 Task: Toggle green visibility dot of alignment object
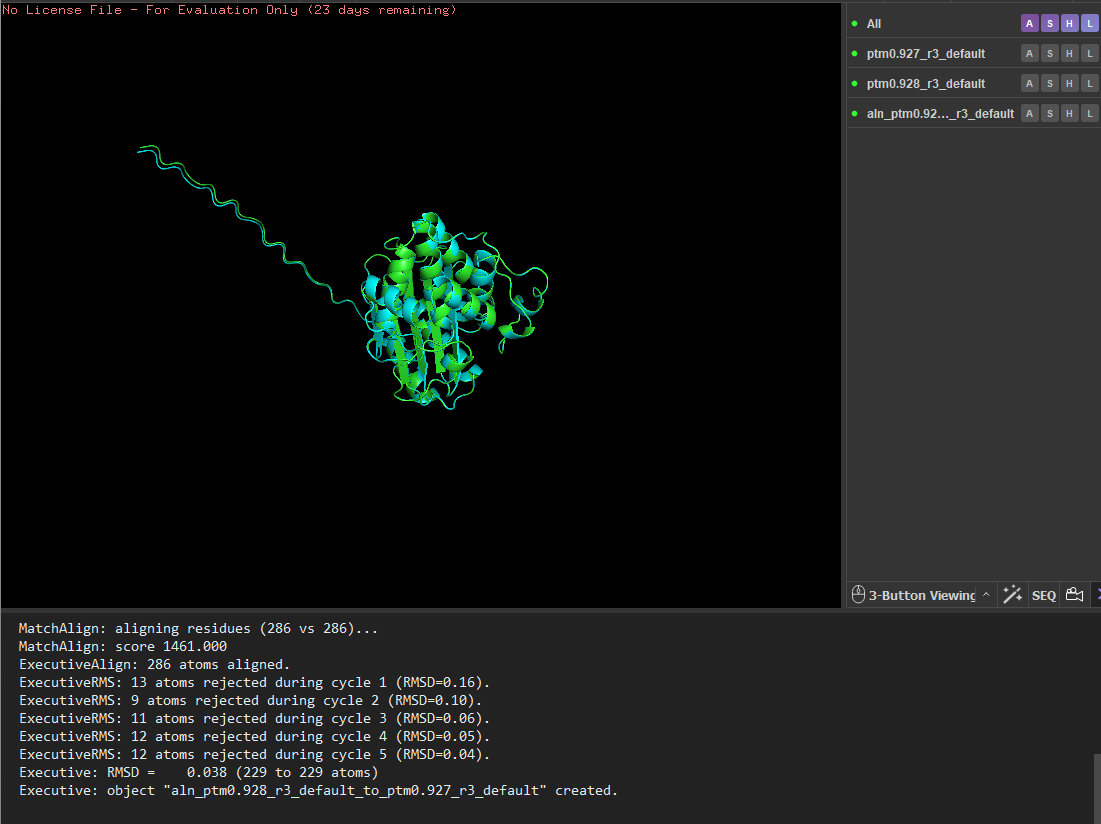pos(854,114)
